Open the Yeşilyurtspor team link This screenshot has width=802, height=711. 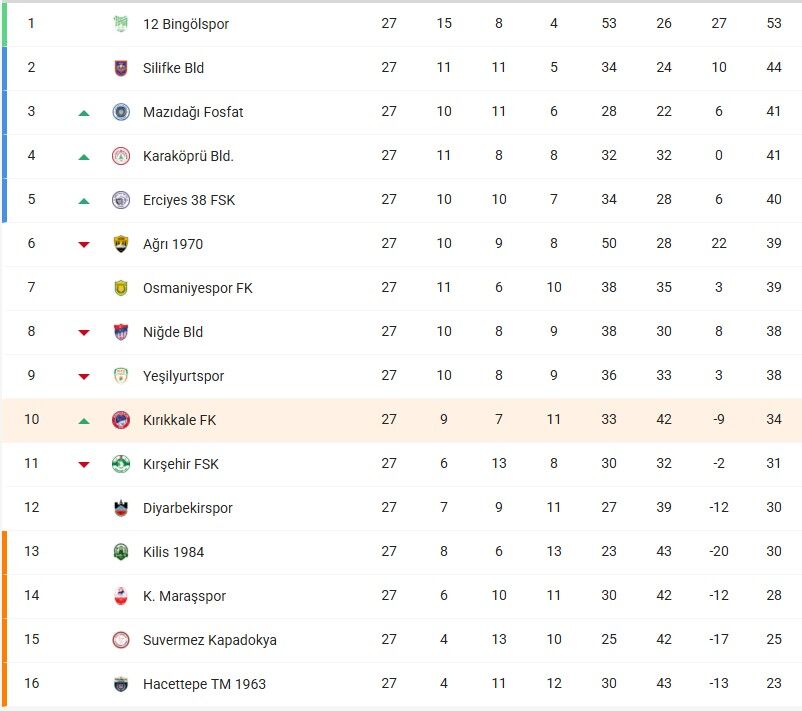pos(184,376)
